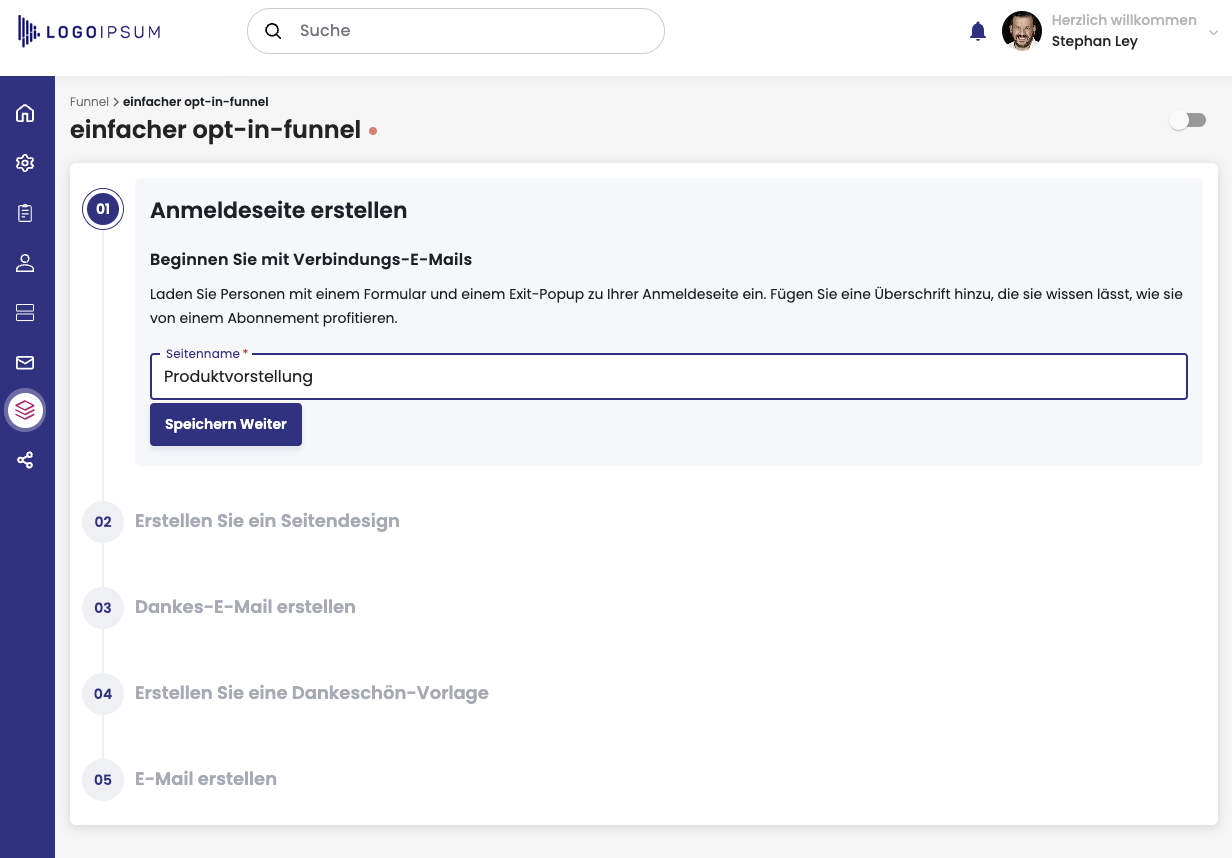Click Stephan Ley's profile picture
Viewport: 1232px width, 858px height.
(x=1022, y=30)
